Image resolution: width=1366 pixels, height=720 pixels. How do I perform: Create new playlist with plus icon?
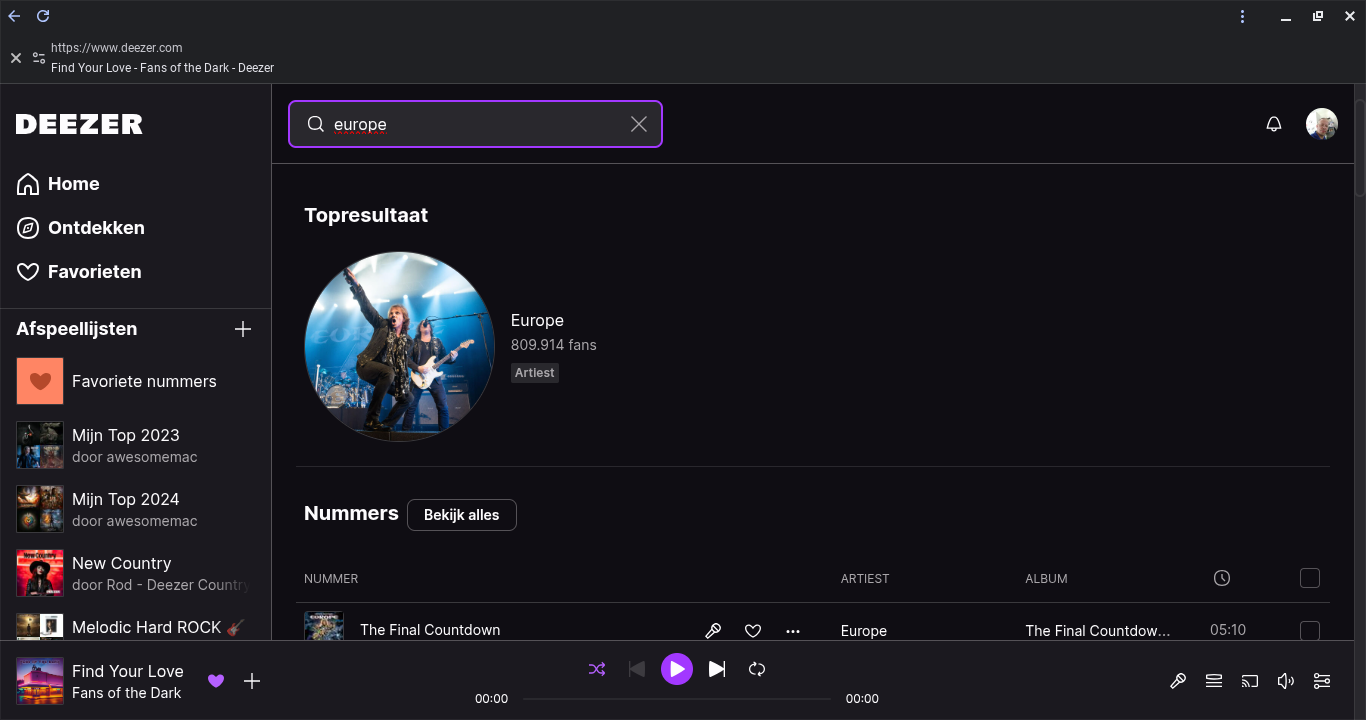(x=243, y=329)
